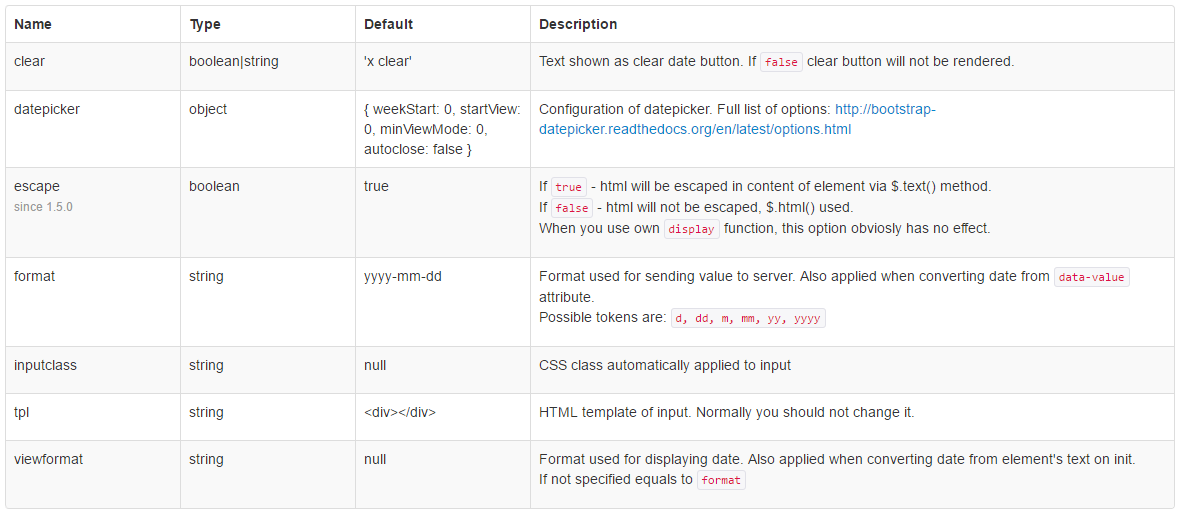Select the 'datepicker' option name

47,109
